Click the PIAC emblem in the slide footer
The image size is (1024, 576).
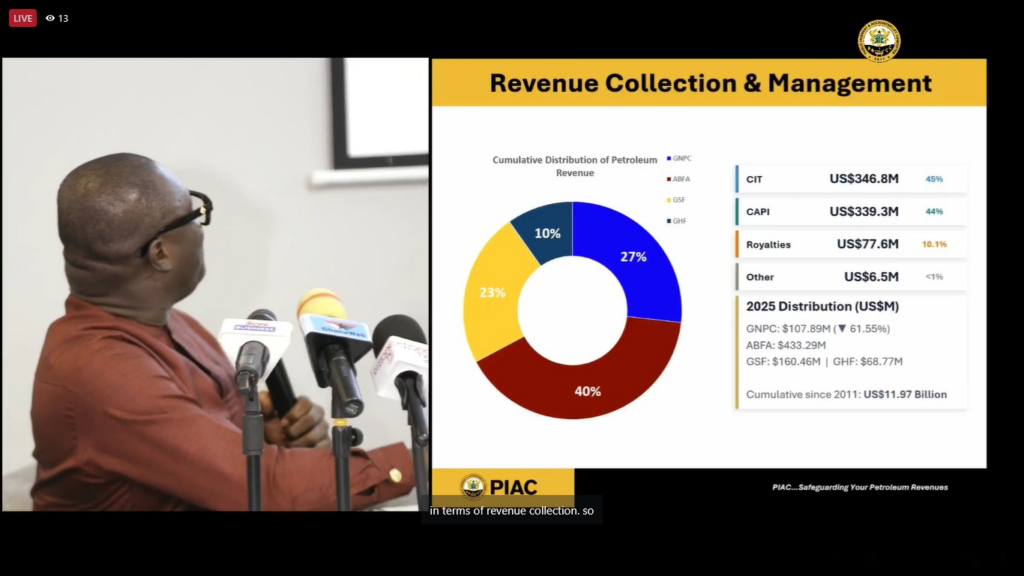[x=472, y=487]
